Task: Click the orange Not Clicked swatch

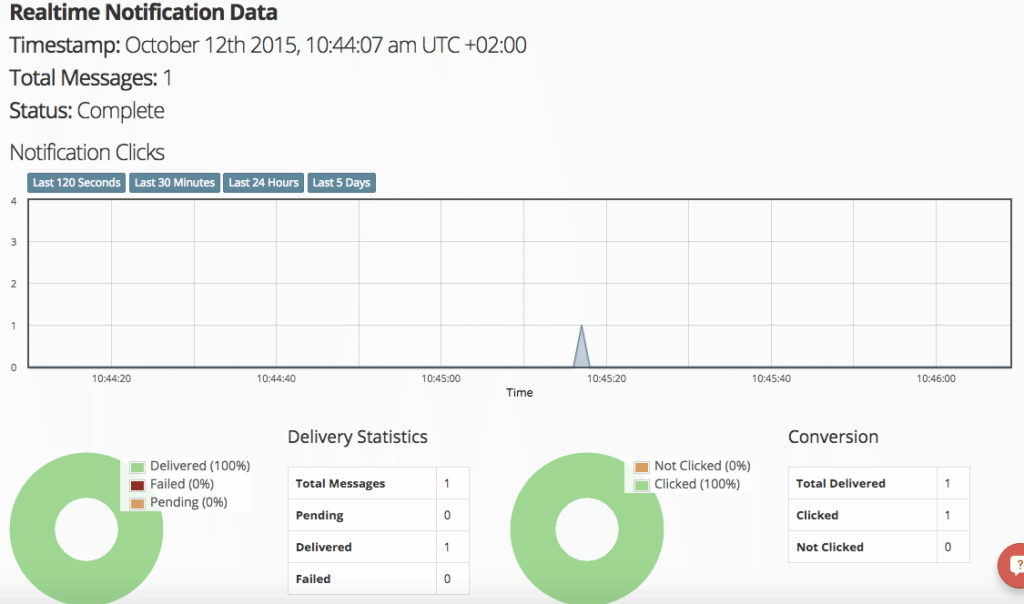Action: 640,465
